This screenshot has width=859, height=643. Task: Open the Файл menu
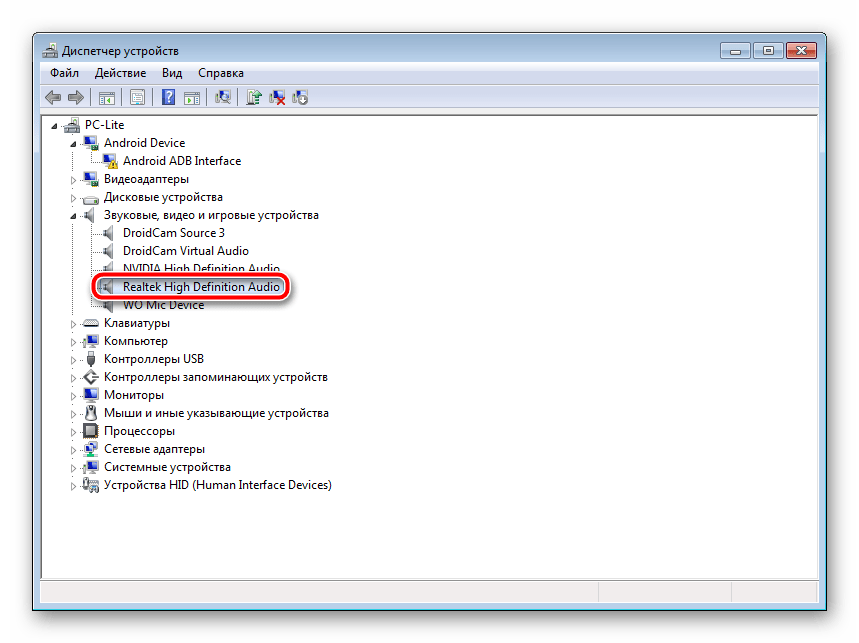click(x=64, y=73)
